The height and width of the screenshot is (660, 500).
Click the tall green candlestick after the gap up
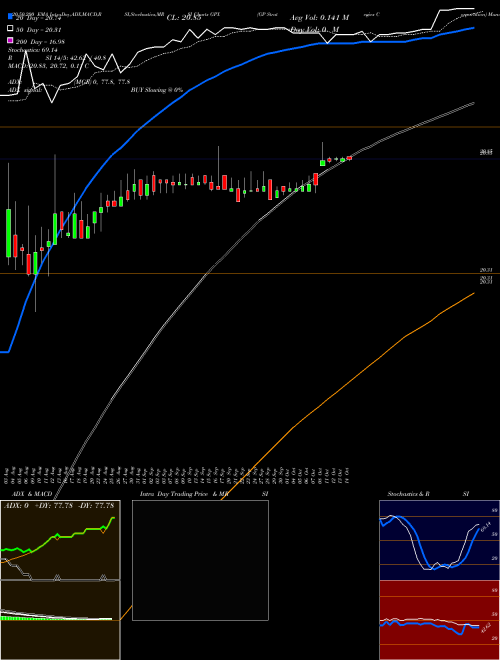(322, 163)
